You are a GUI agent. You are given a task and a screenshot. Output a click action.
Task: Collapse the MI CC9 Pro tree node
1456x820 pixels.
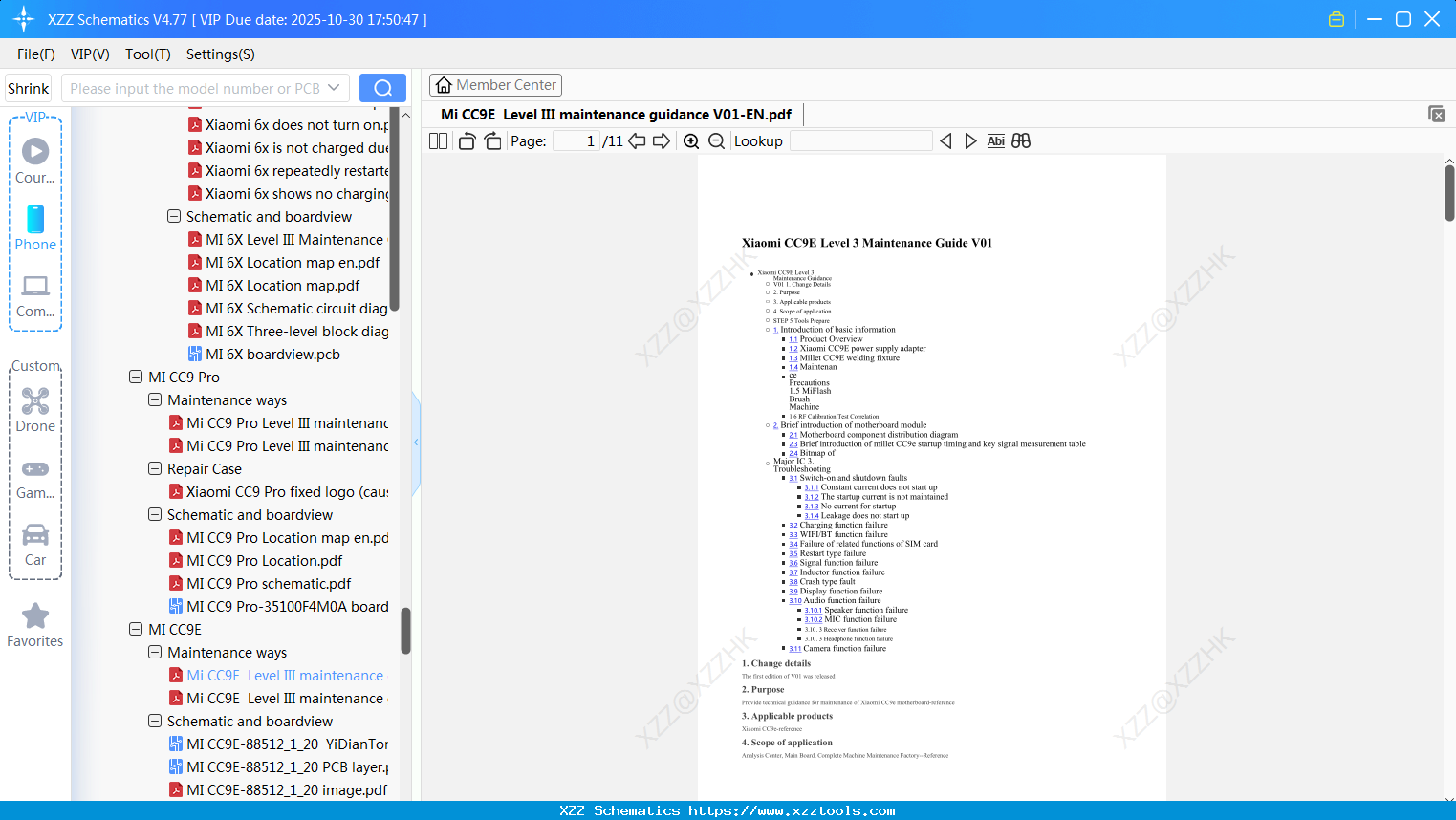(x=136, y=377)
